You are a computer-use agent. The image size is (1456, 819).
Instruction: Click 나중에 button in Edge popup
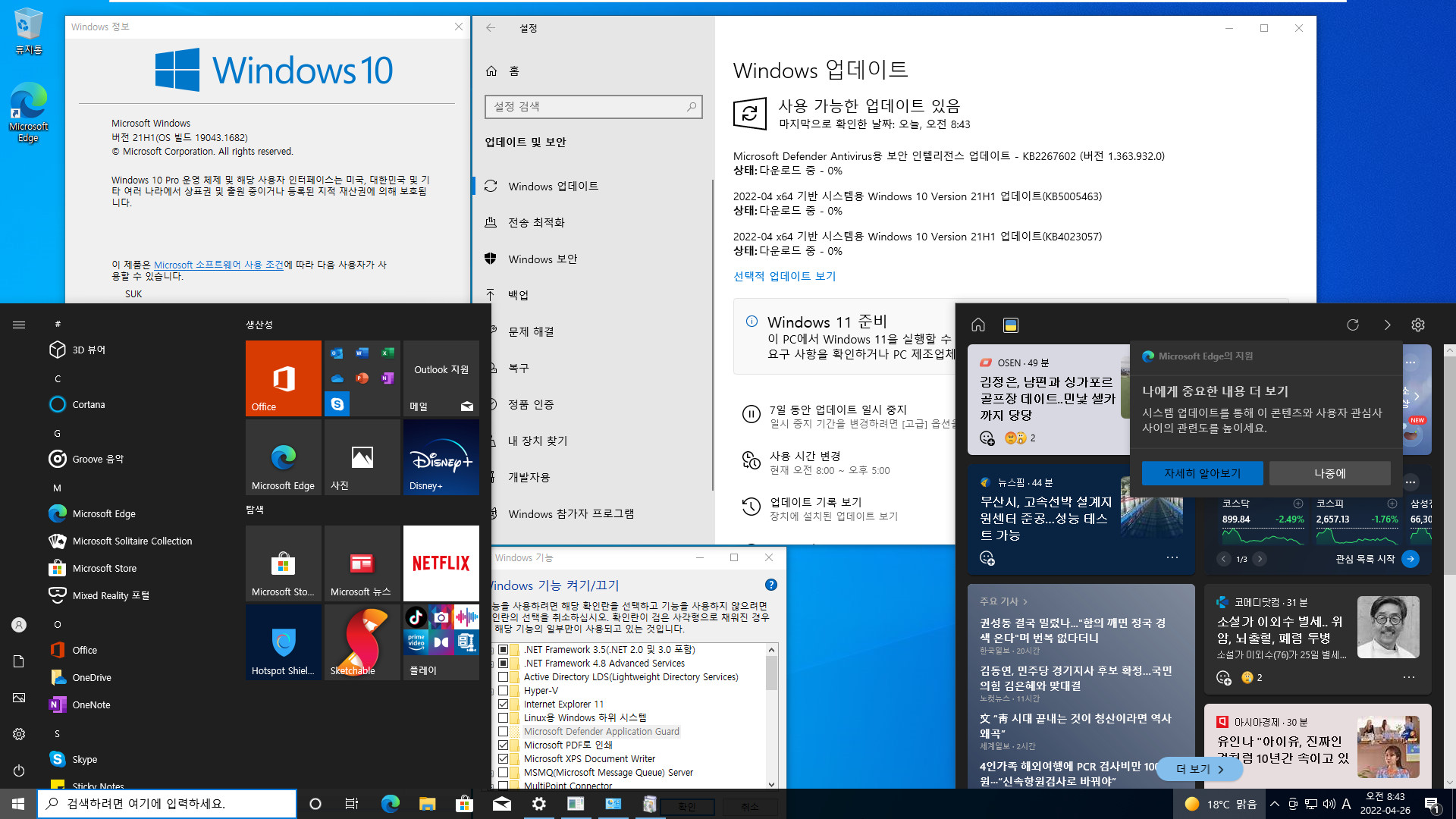[x=1329, y=473]
